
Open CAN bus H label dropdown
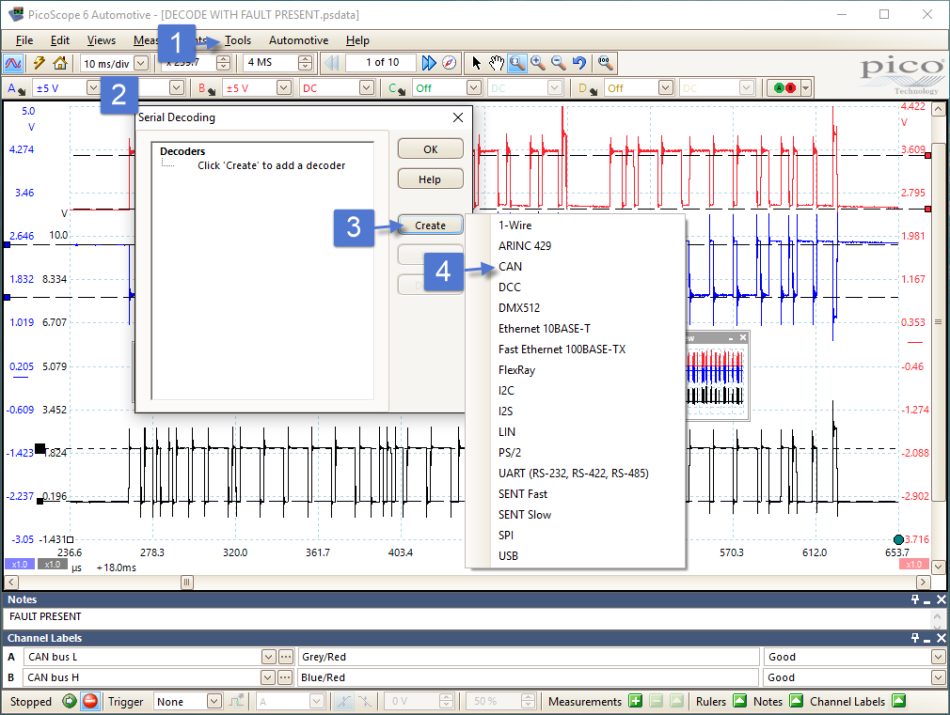[x=268, y=677]
